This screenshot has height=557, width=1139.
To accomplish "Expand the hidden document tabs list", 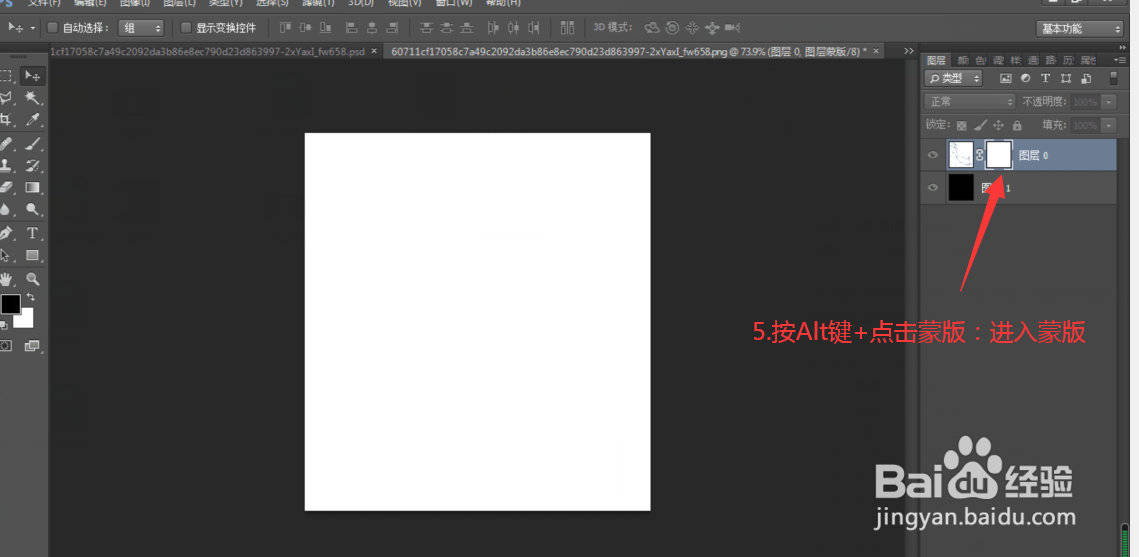I will [909, 51].
